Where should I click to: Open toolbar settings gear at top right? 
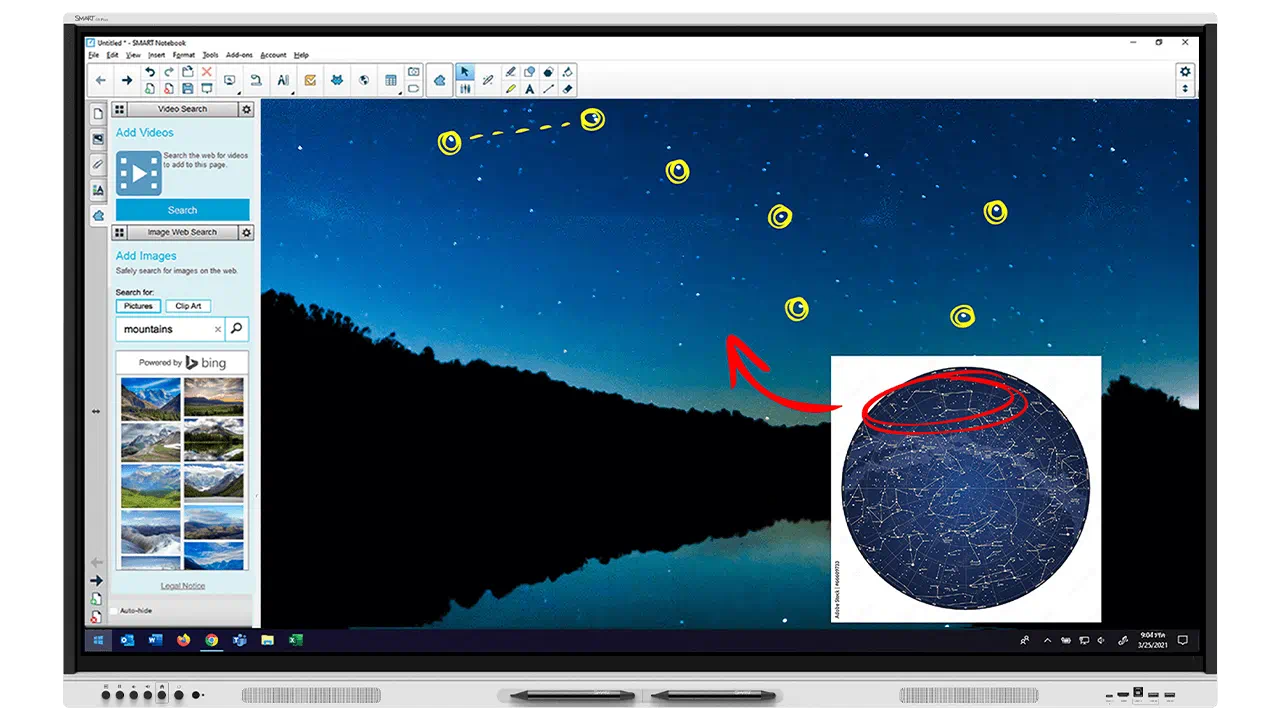(1185, 72)
